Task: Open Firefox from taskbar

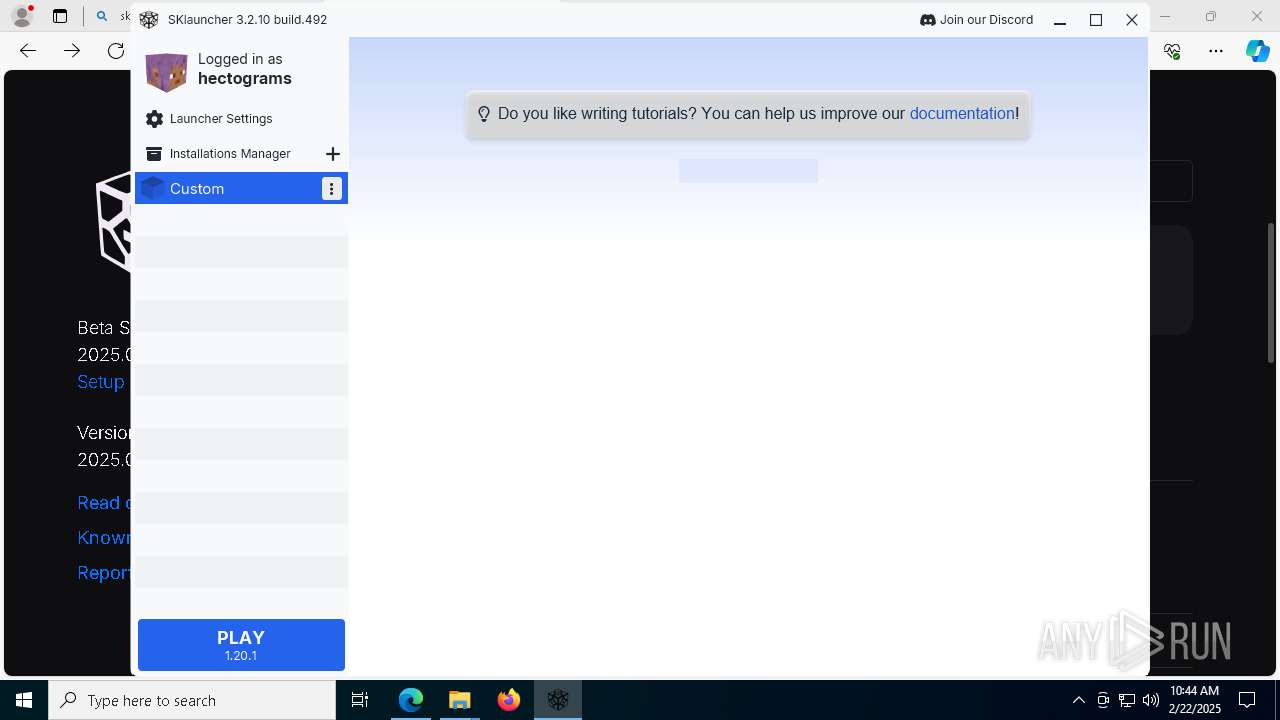Action: [x=509, y=700]
